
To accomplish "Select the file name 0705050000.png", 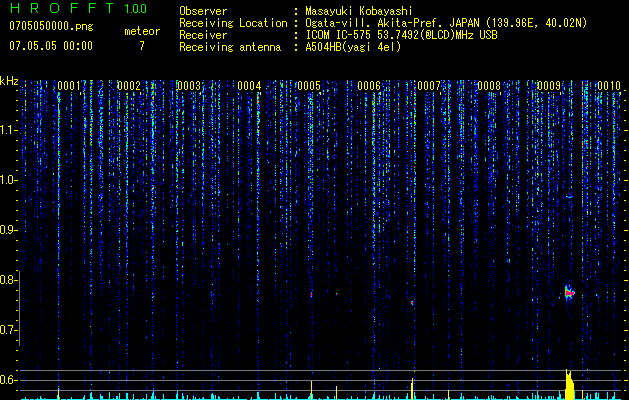I will pyautogui.click(x=51, y=26).
